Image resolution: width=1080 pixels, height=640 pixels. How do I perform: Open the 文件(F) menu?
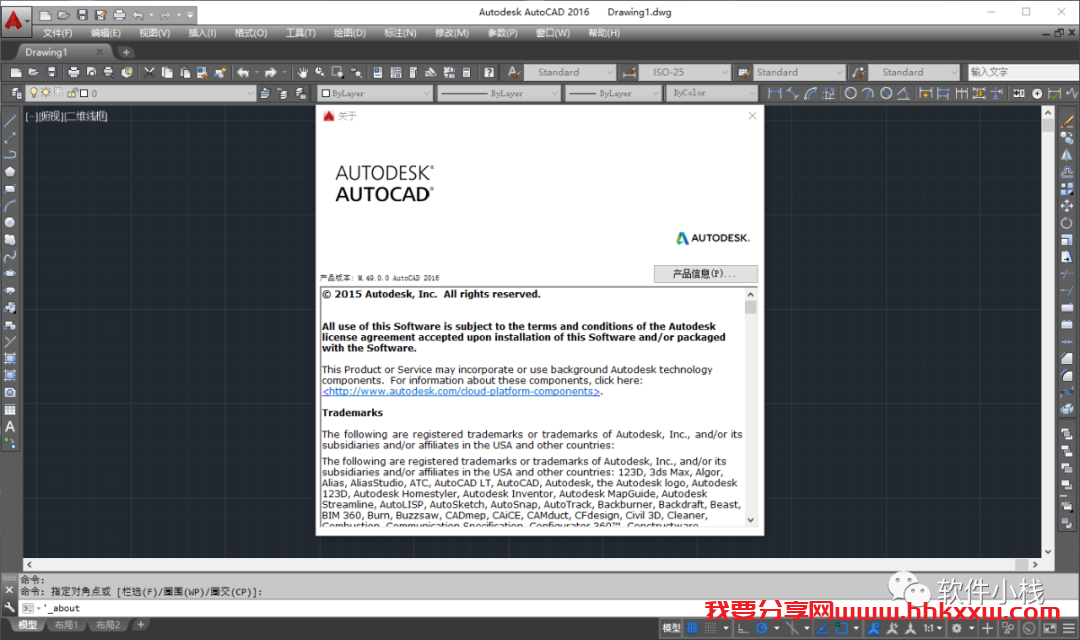coord(57,33)
